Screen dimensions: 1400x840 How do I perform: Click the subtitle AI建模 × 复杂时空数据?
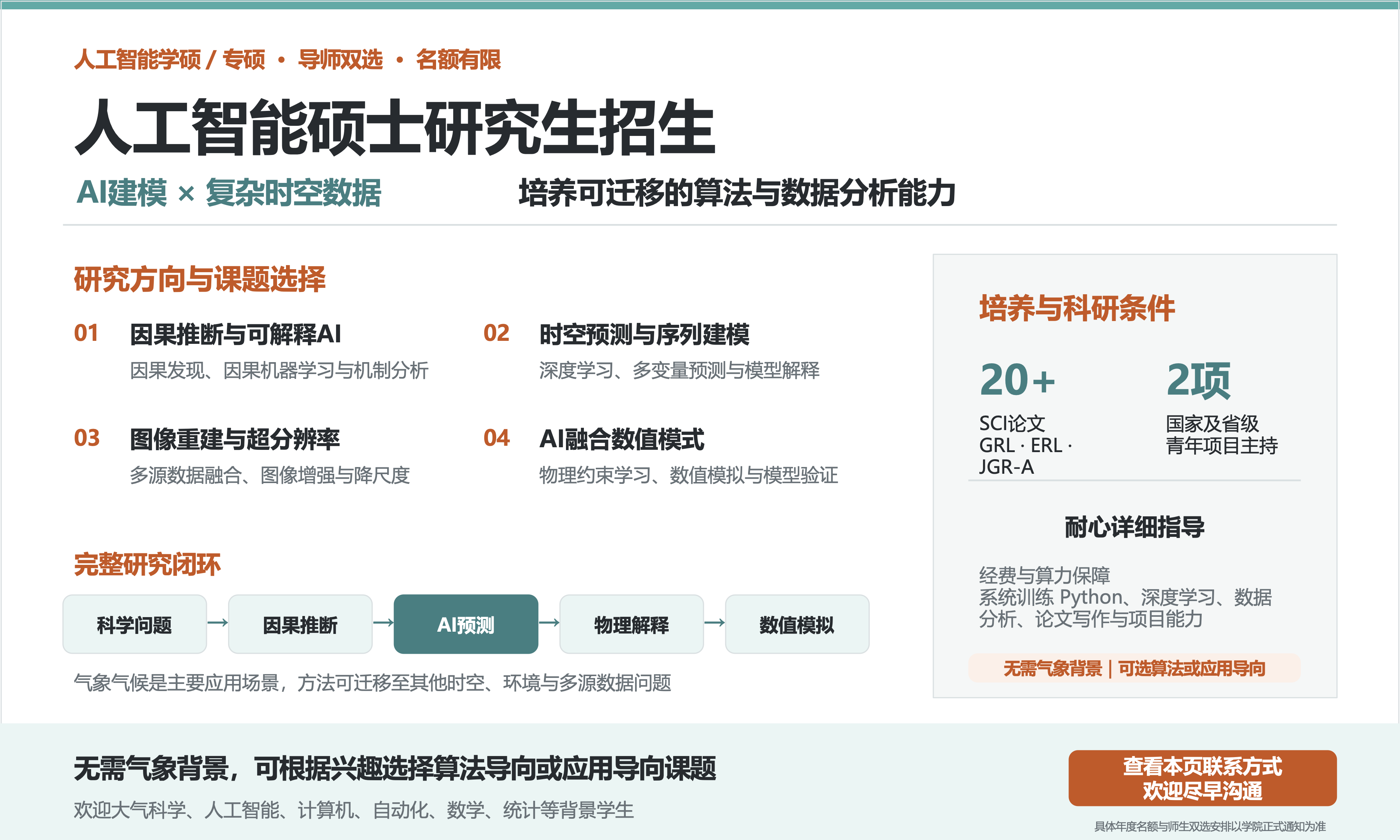pyautogui.click(x=228, y=192)
